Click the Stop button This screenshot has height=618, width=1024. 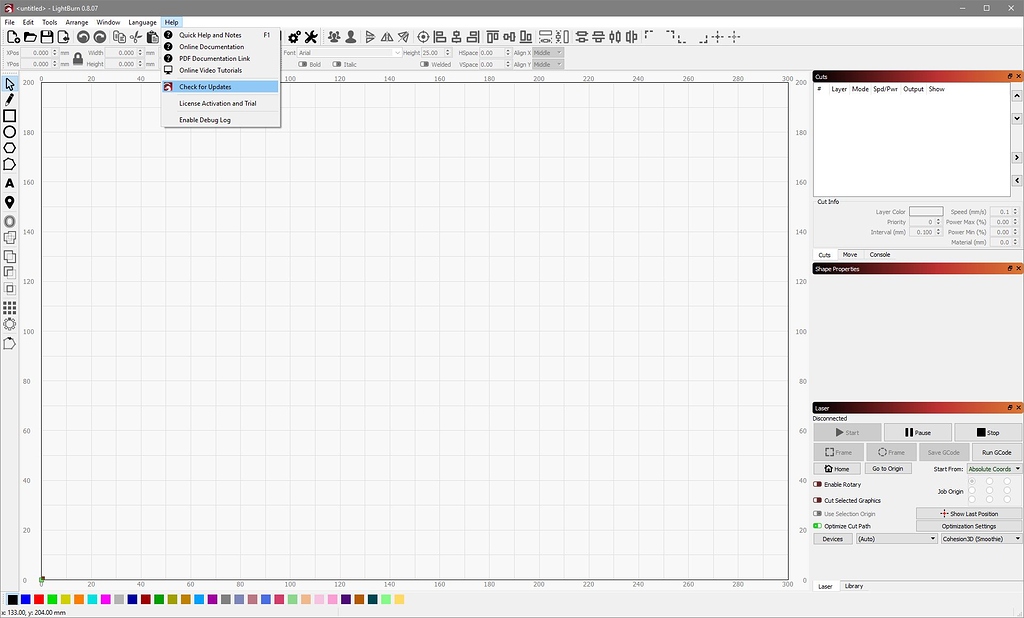[x=987, y=432]
